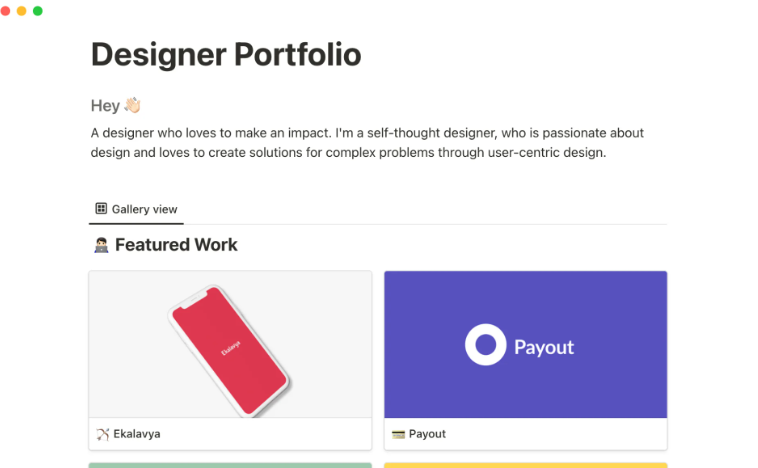758x468 pixels.
Task: Click the technologist emoji before Featured Work
Action: (100, 245)
